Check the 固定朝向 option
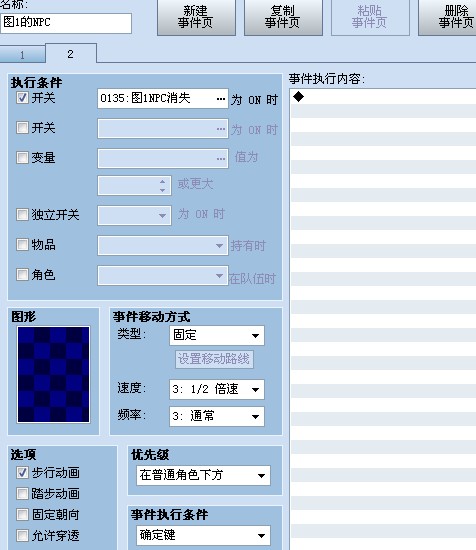The height and width of the screenshot is (550, 476). click(x=22, y=515)
